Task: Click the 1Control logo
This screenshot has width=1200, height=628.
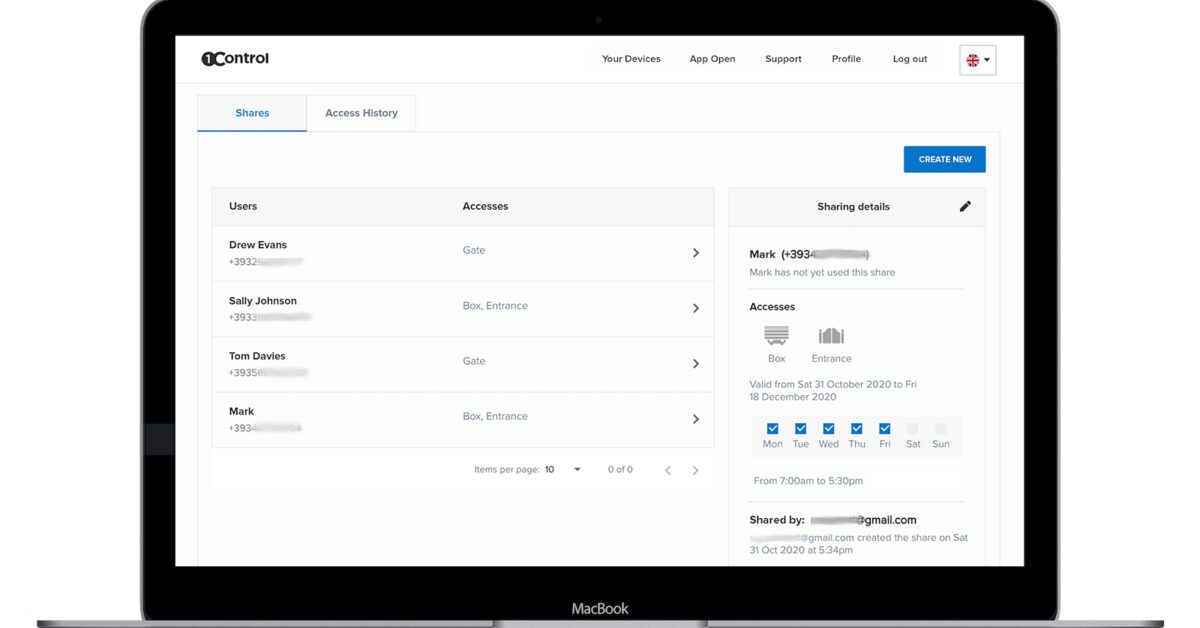Action: coord(235,59)
